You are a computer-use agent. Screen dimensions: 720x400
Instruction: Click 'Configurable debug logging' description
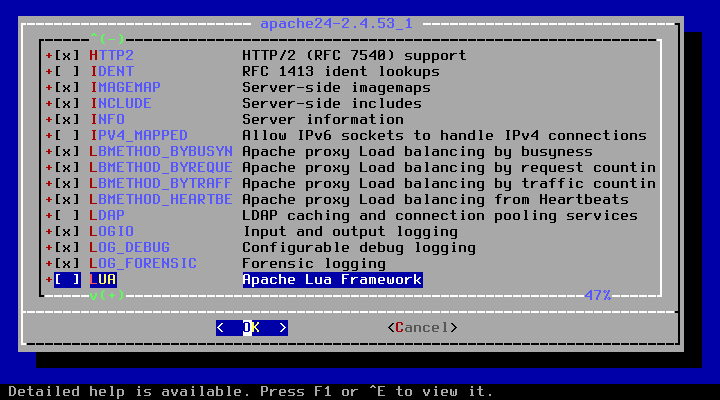pos(359,248)
